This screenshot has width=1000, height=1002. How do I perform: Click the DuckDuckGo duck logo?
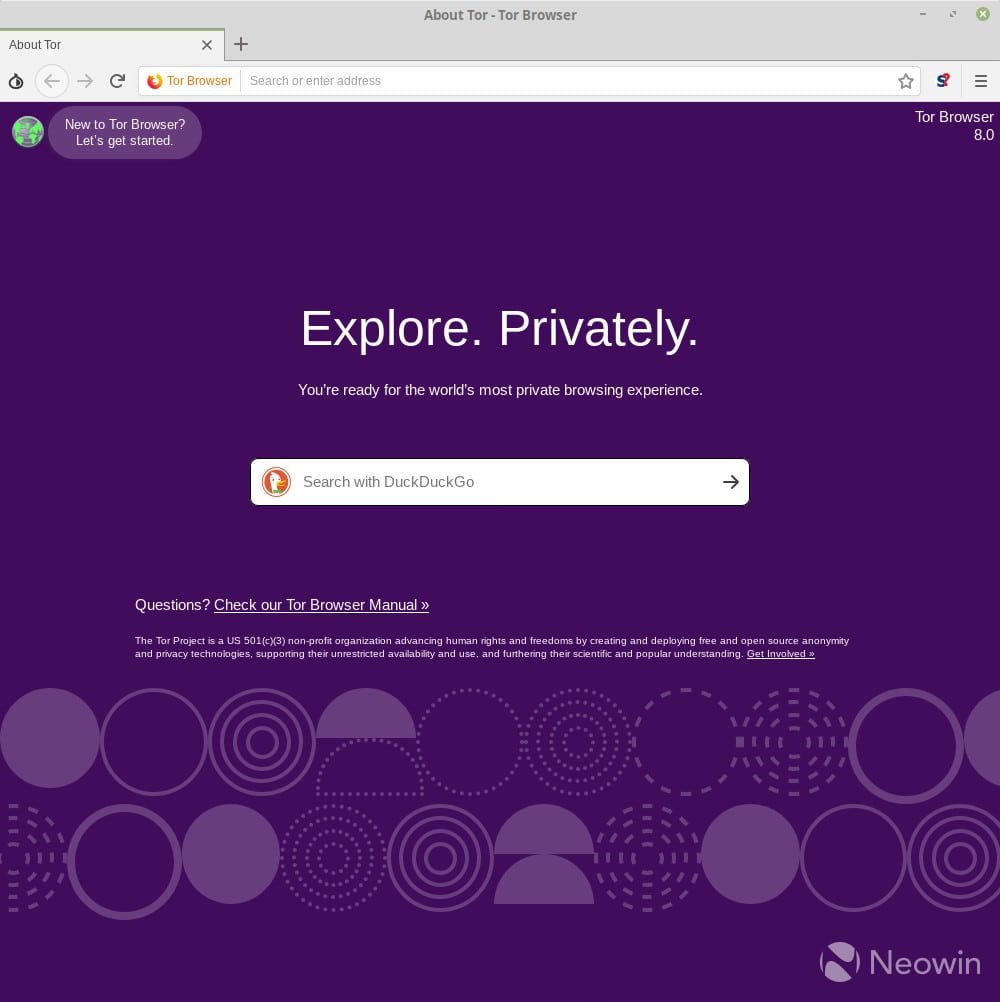277,482
